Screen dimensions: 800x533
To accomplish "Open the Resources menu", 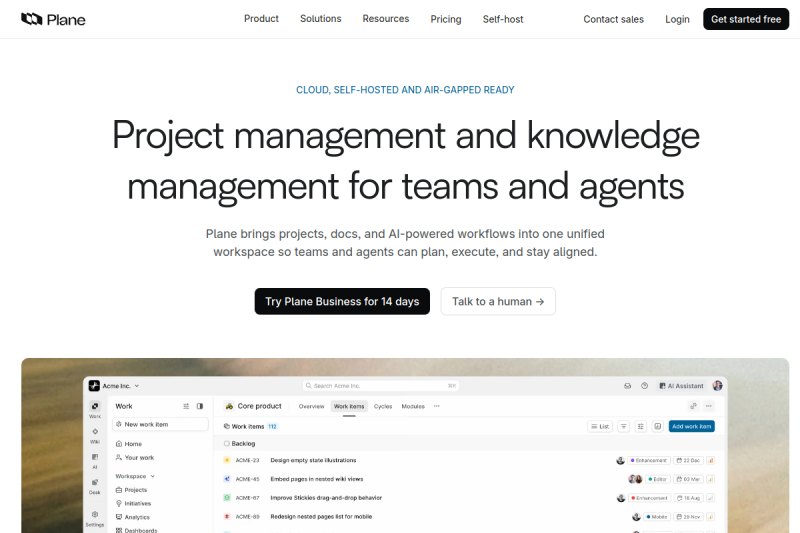I will 386,19.
